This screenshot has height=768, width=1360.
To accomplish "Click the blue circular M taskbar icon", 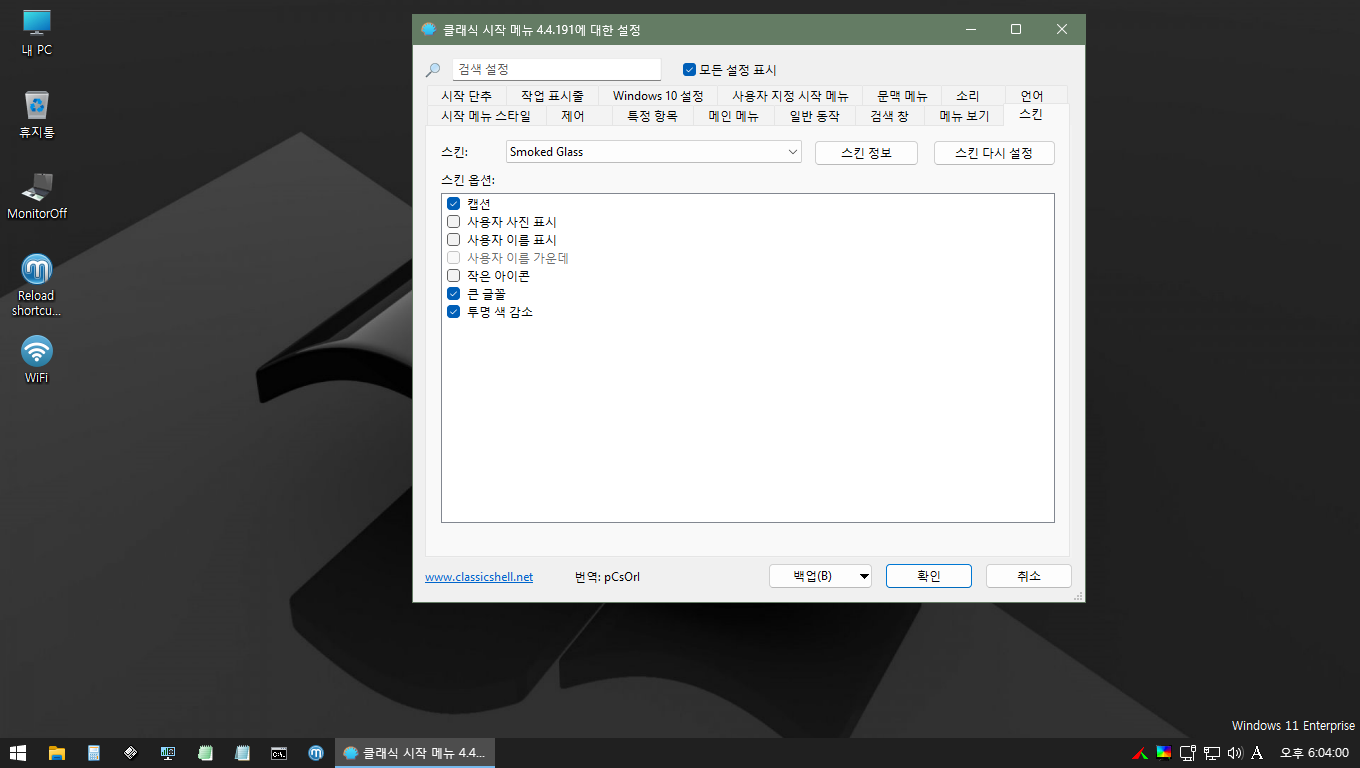I will click(x=316, y=753).
